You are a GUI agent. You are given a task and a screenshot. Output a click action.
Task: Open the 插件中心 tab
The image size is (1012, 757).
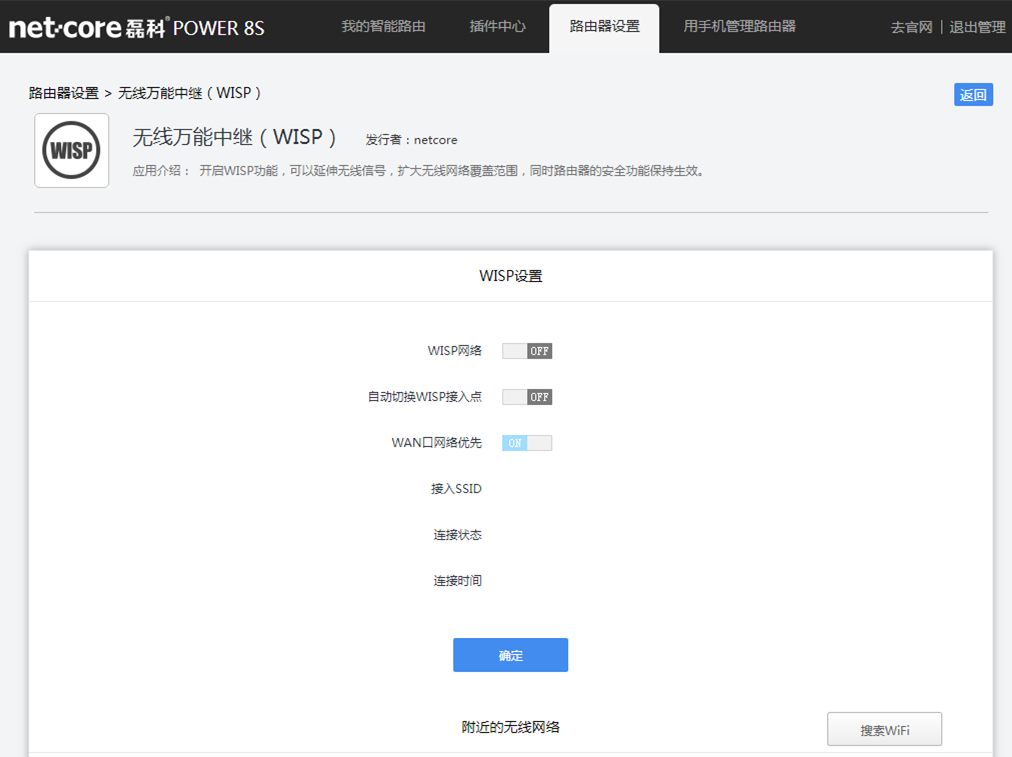(x=497, y=27)
